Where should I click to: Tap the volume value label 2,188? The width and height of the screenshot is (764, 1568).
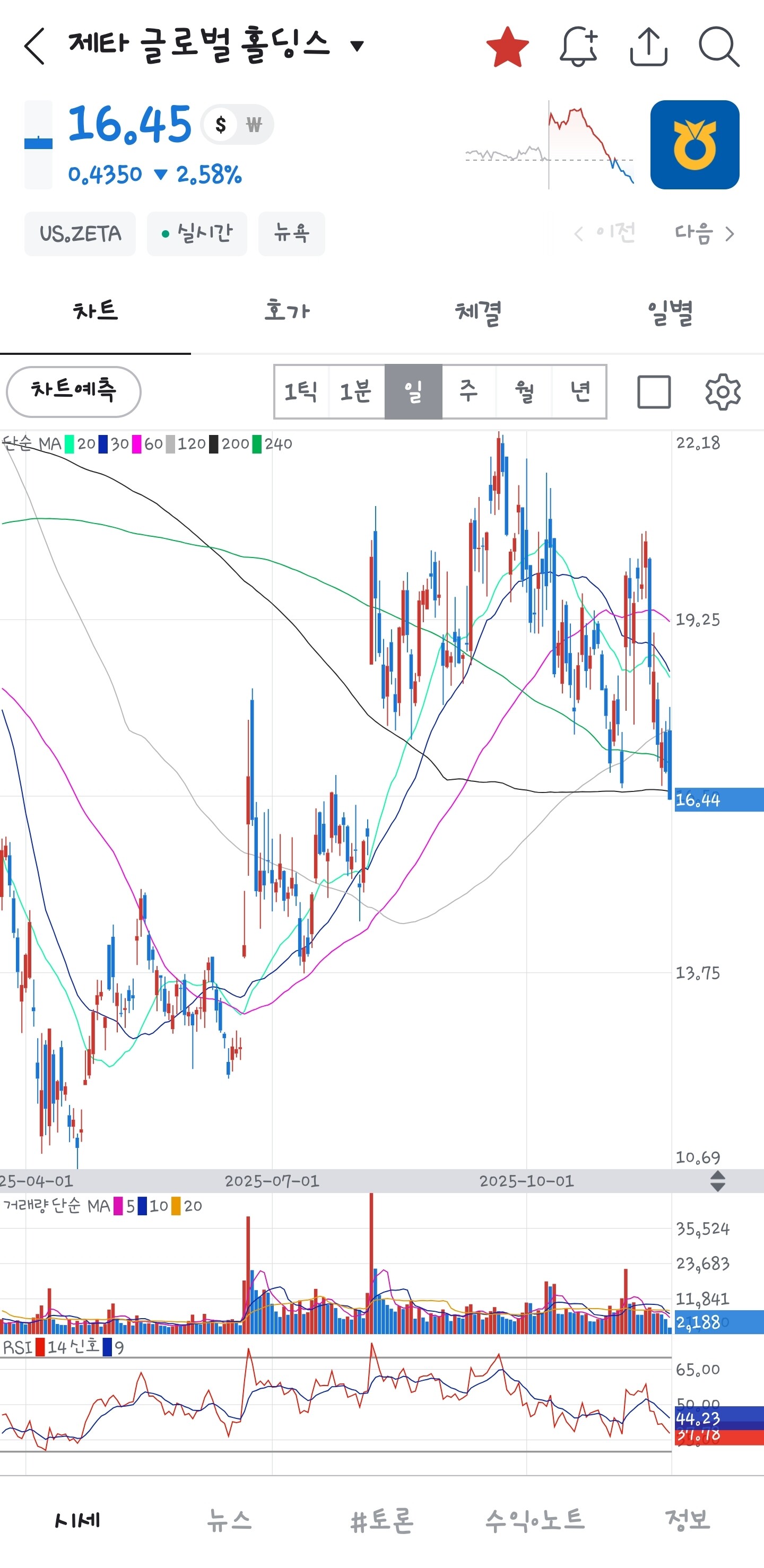[718, 1322]
